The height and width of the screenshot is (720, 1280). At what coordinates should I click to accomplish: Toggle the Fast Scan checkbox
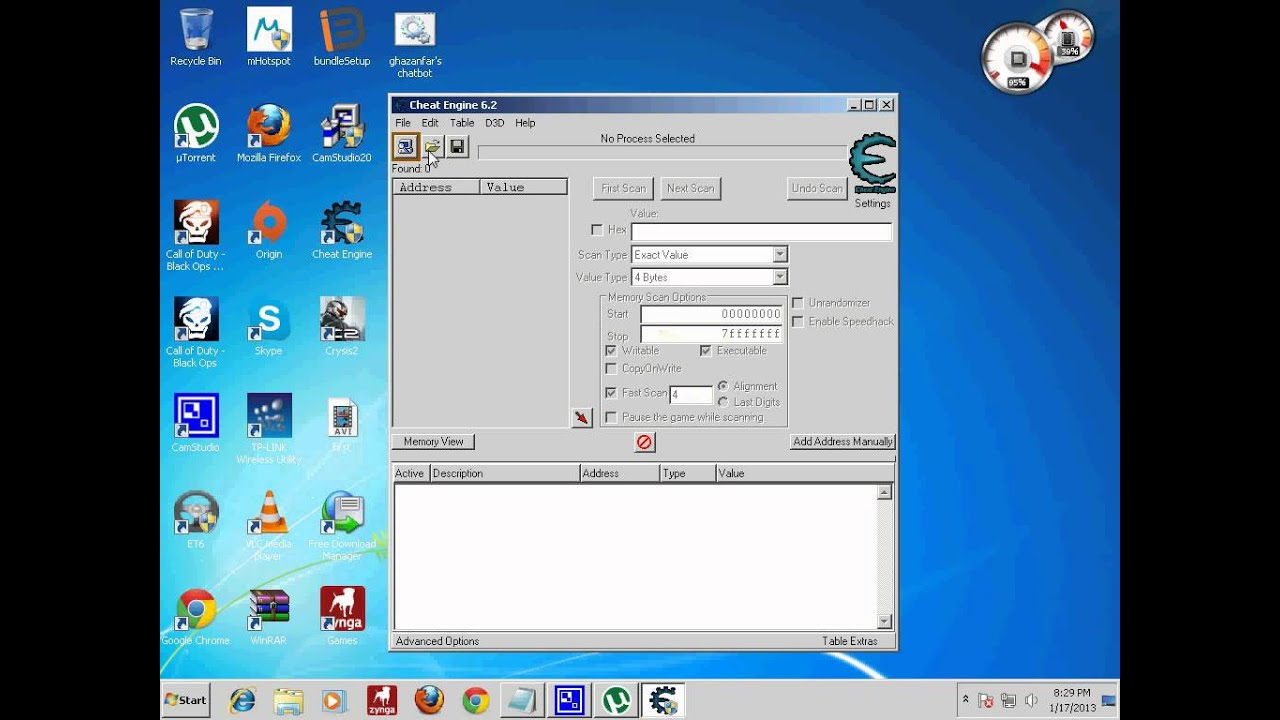pyautogui.click(x=611, y=393)
